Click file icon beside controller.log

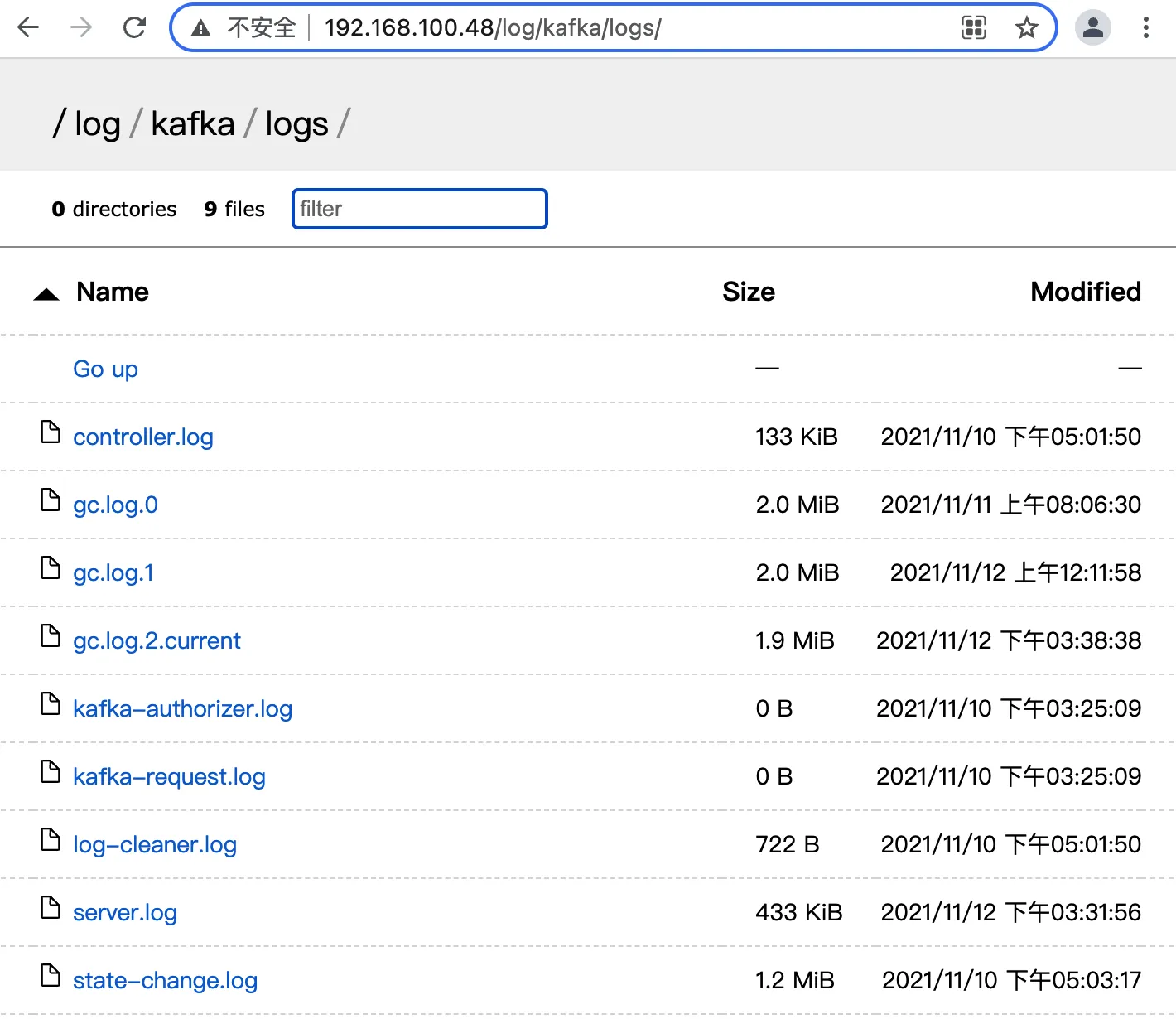[x=51, y=432]
